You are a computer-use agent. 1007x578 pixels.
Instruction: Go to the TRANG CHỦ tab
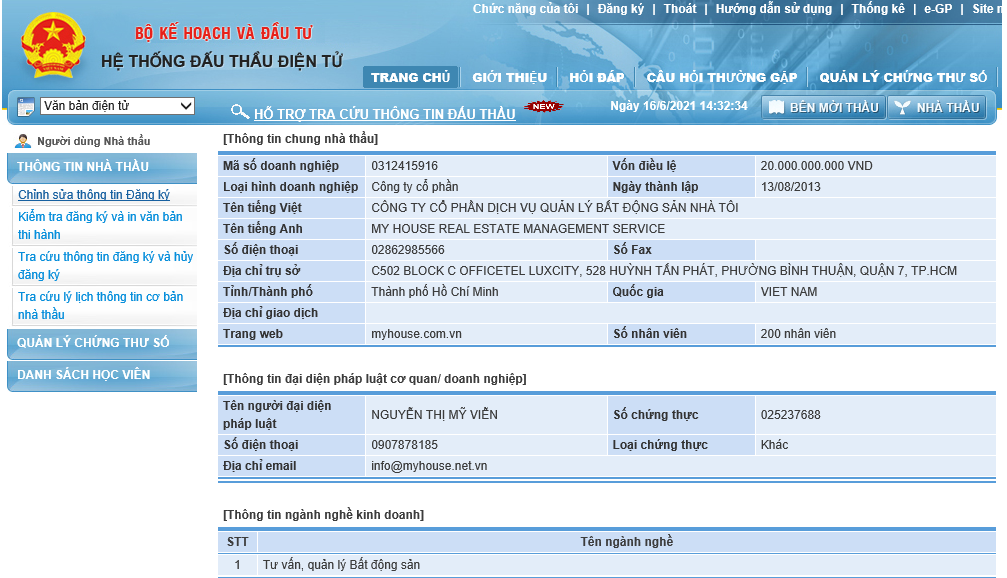(410, 78)
